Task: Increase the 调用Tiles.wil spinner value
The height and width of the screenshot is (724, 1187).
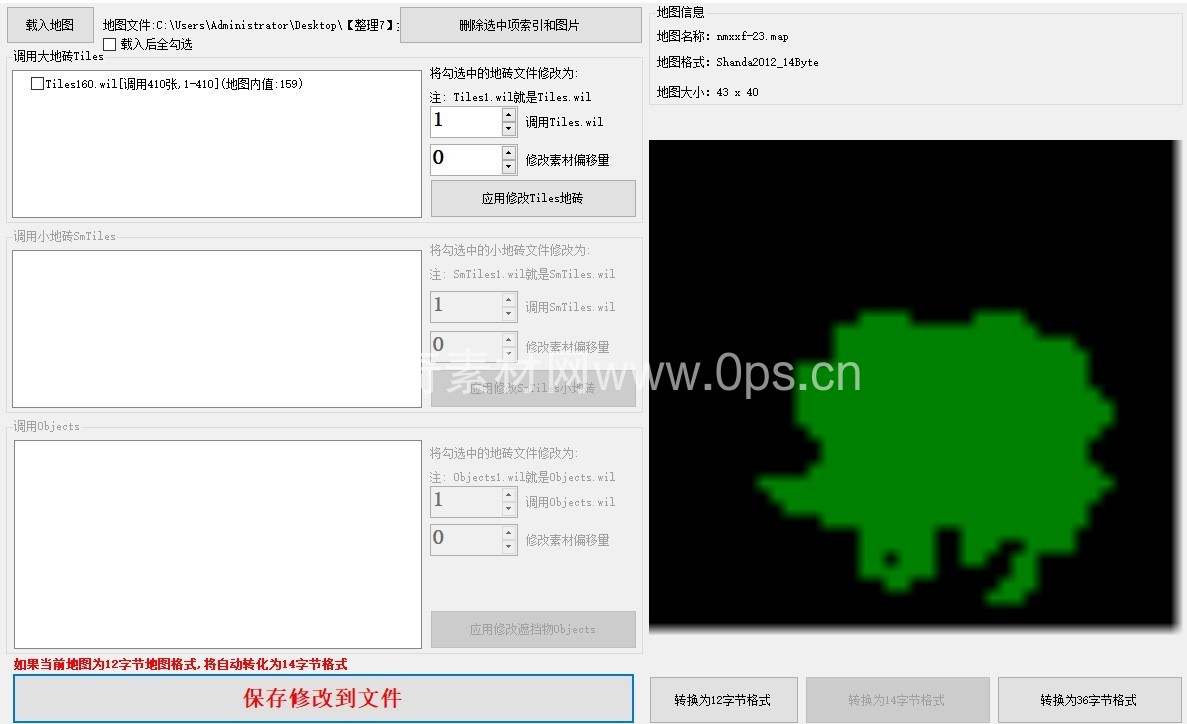Action: point(508,115)
